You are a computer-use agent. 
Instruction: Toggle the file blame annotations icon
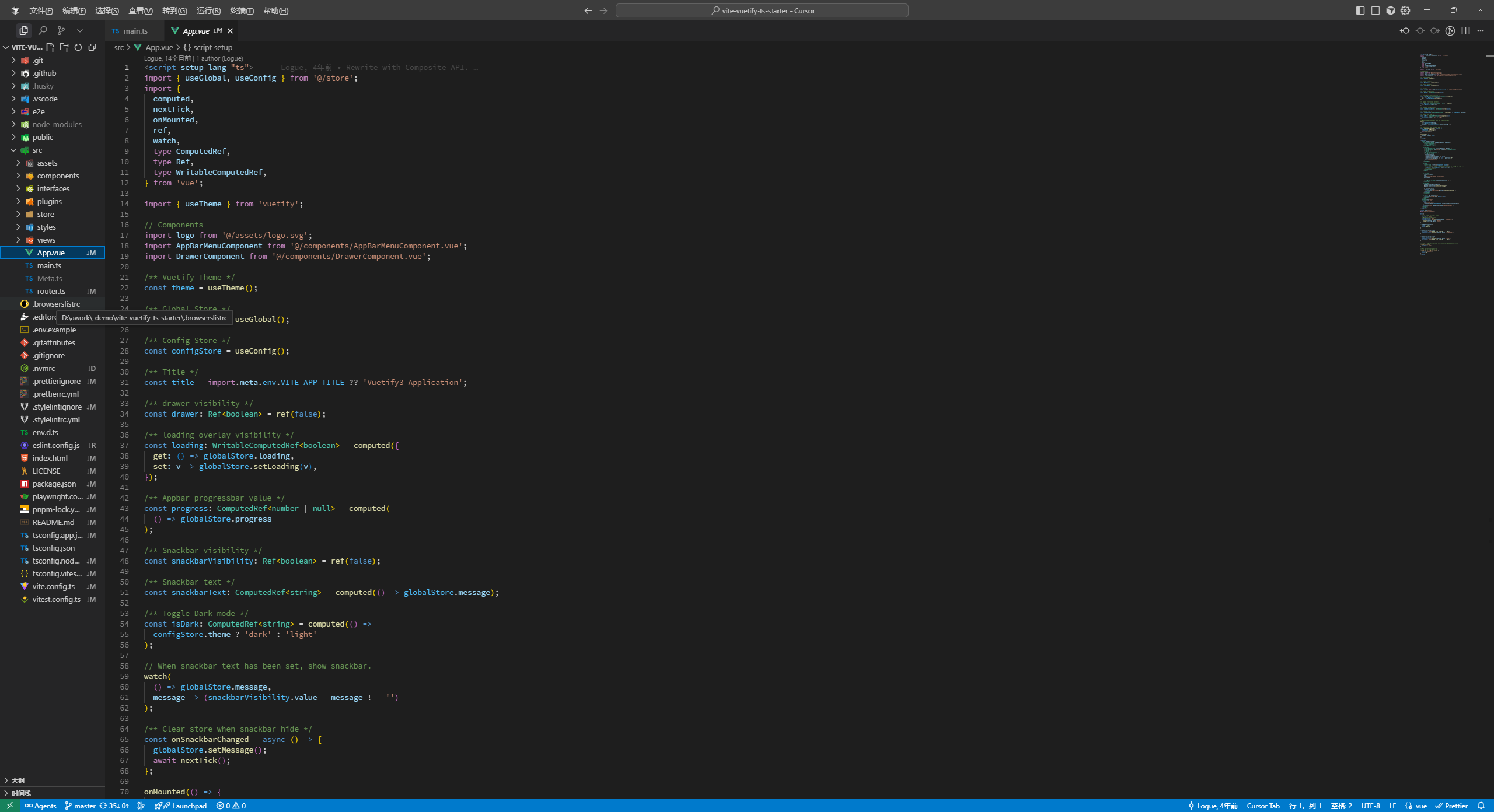point(1450,31)
